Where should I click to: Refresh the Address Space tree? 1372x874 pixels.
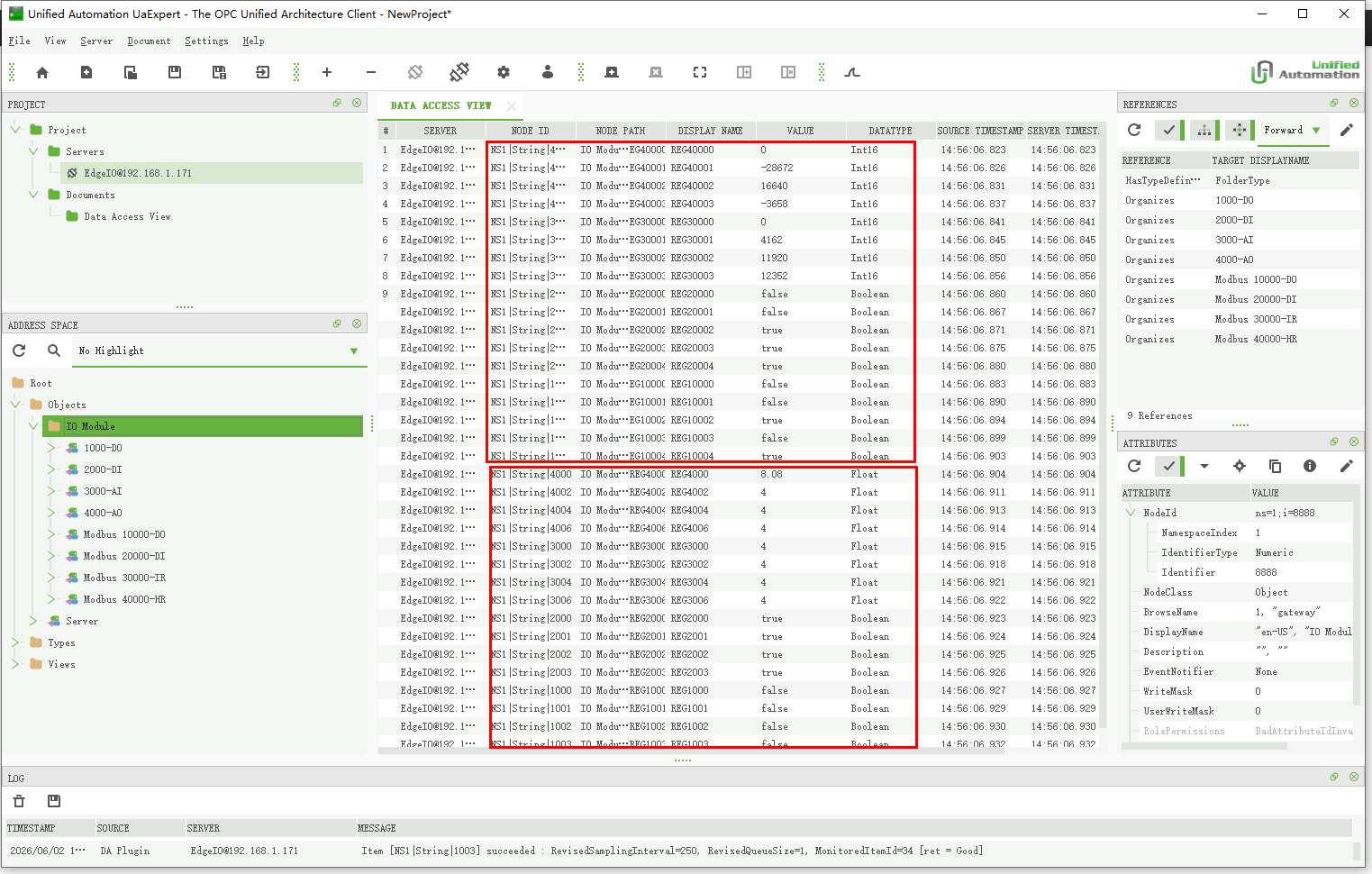[x=19, y=351]
